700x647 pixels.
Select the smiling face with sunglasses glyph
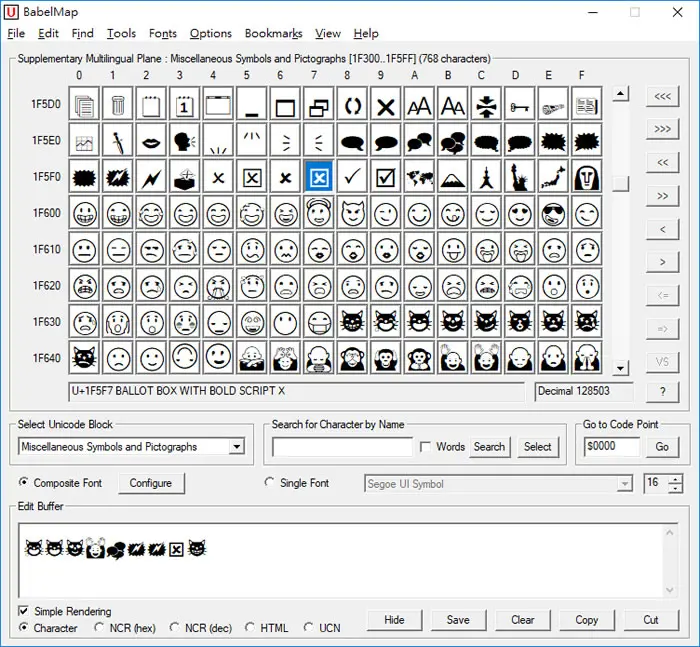point(554,213)
